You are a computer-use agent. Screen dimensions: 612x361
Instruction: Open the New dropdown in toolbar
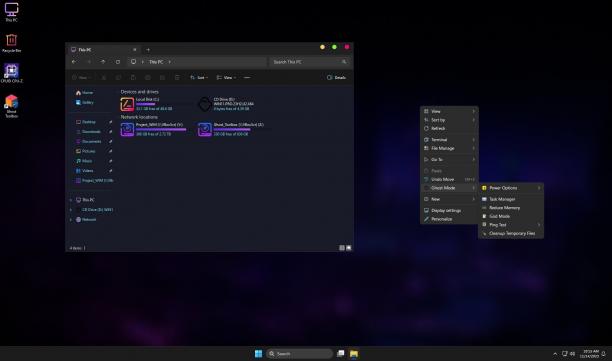pos(81,77)
